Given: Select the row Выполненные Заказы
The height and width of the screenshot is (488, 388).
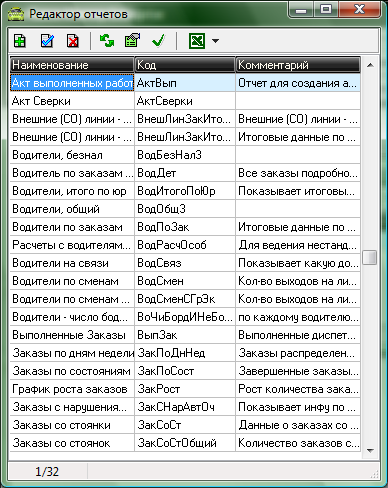Looking at the screenshot, I should point(185,335).
